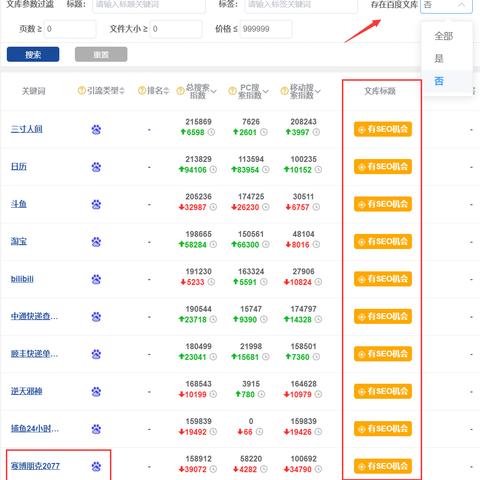Open the history clock beside 10824
Image resolution: width=480 pixels, height=480 pixels.
[x=318, y=282]
